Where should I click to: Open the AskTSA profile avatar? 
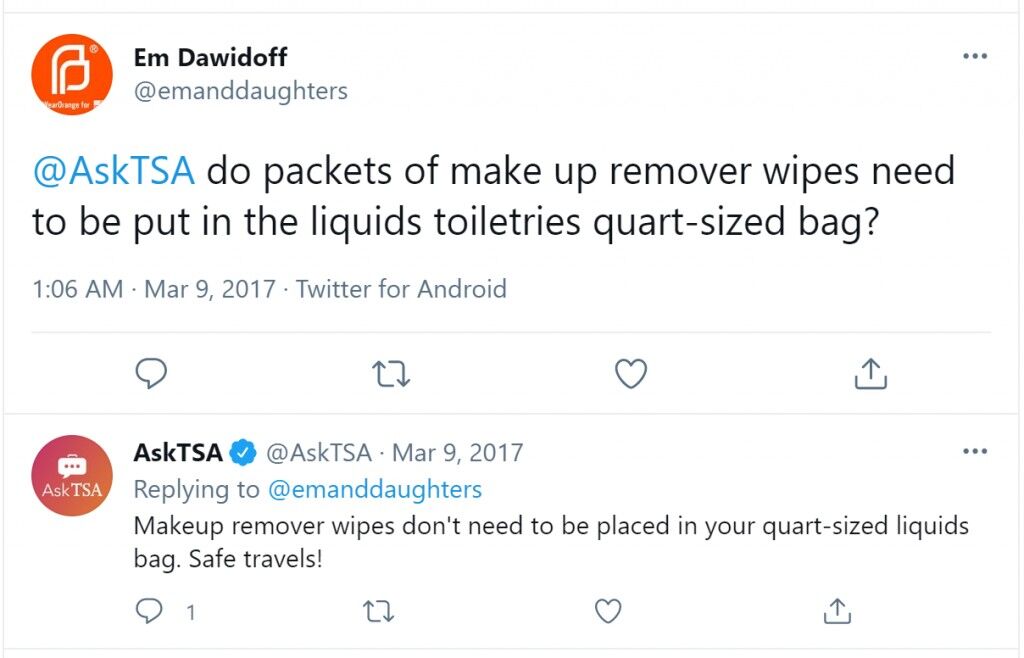point(72,476)
